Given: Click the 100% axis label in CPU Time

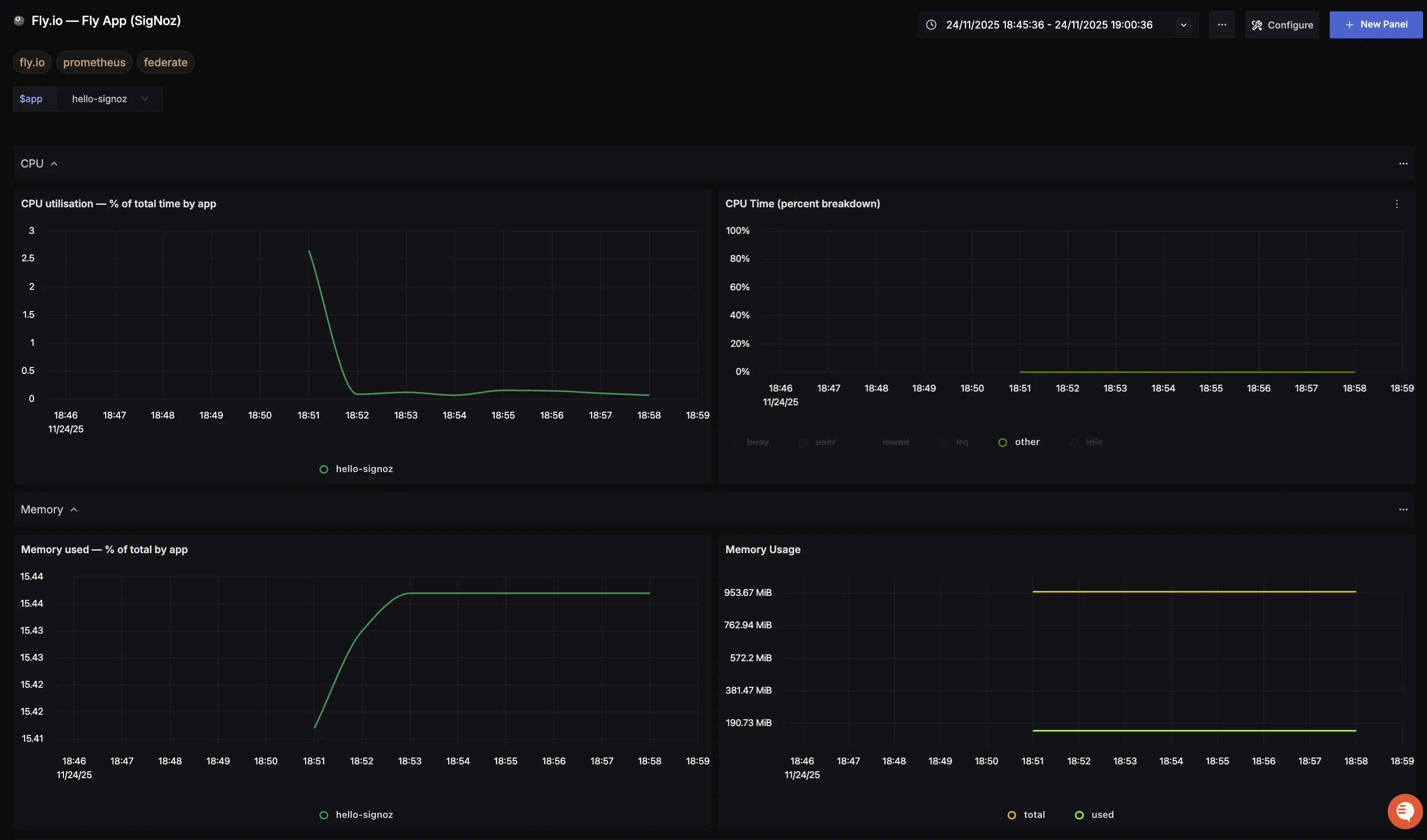Looking at the screenshot, I should pos(737,231).
